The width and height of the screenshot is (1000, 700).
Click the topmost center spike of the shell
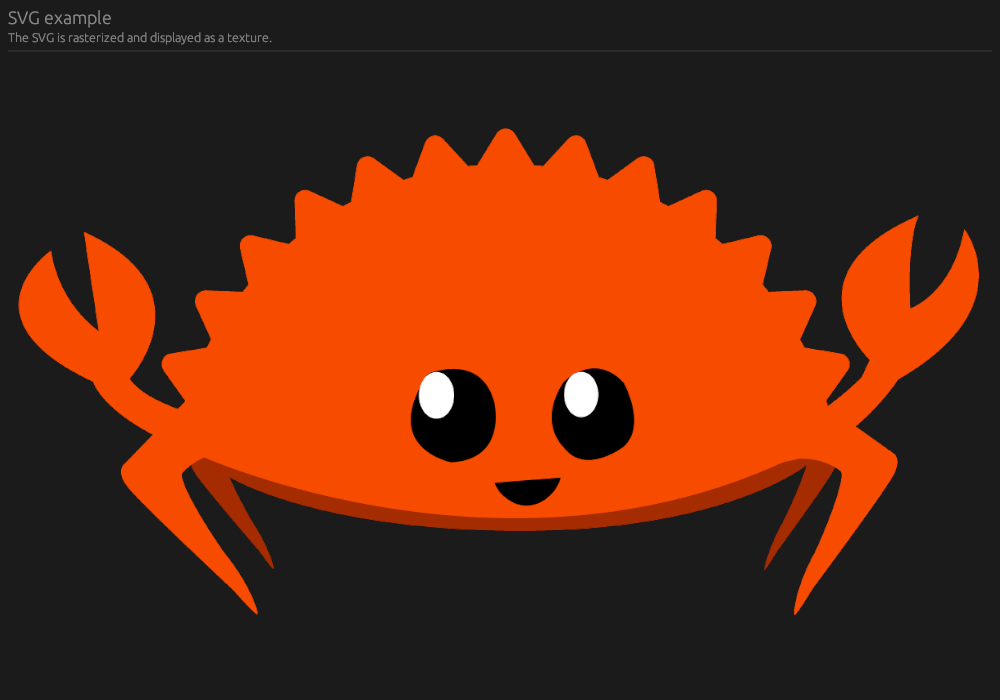tap(506, 145)
